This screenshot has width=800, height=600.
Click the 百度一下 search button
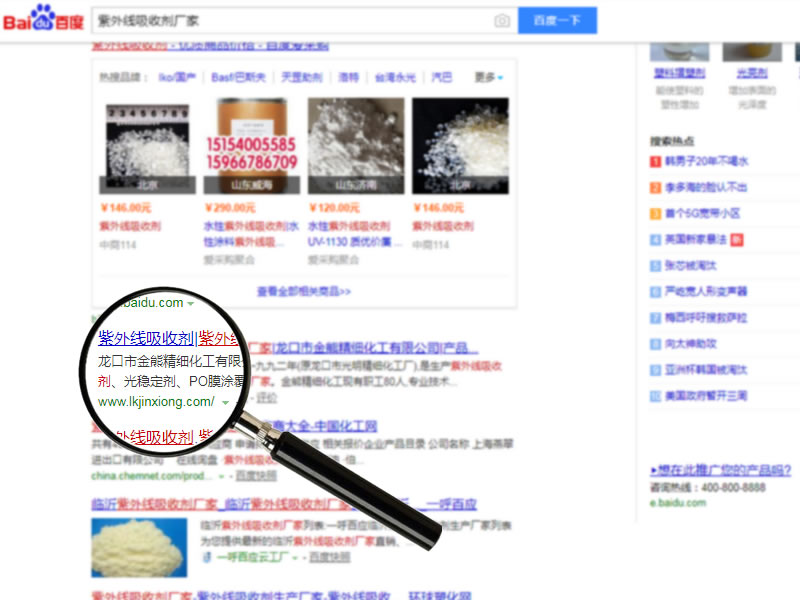557,20
